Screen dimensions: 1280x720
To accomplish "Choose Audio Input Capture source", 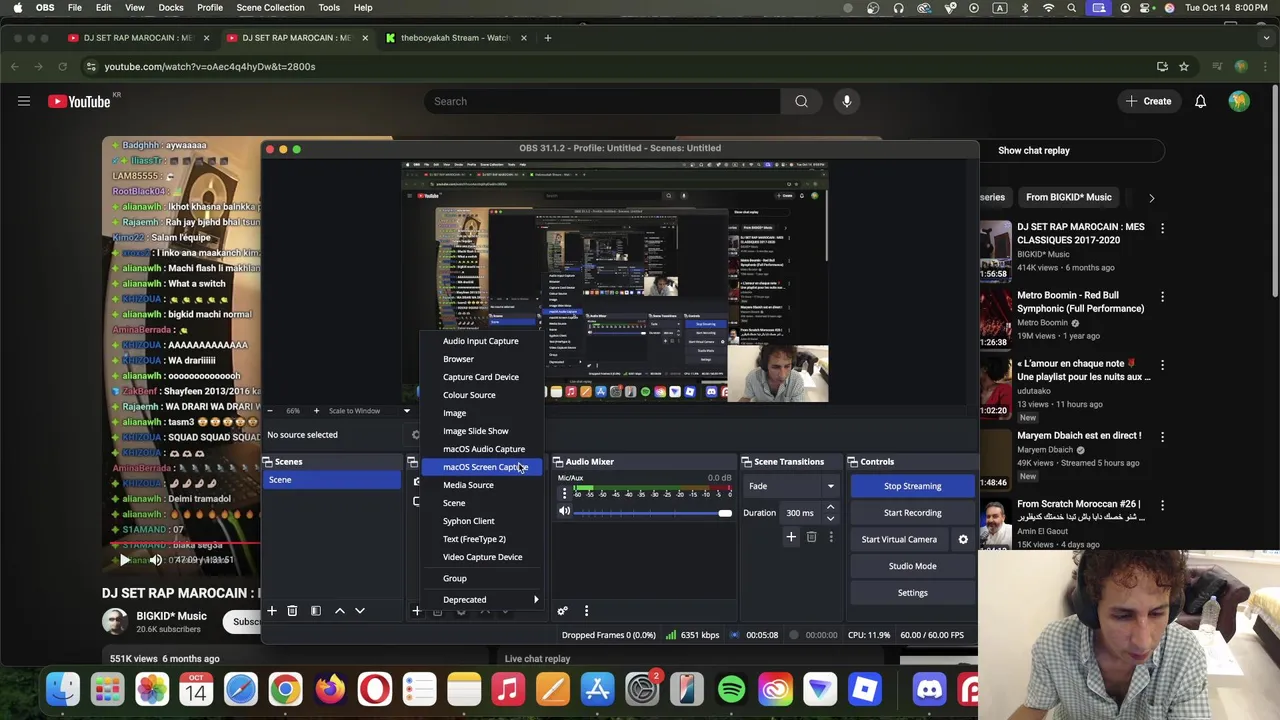I will coord(481,341).
